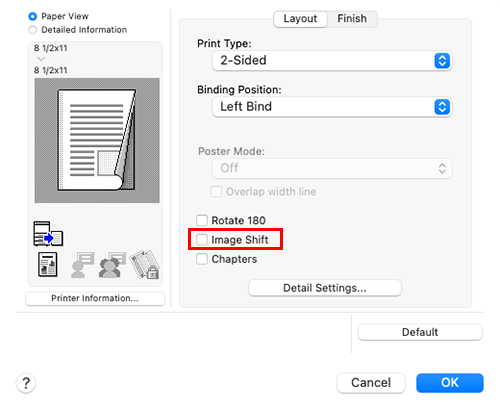Click the Printer Information button

tap(95, 298)
